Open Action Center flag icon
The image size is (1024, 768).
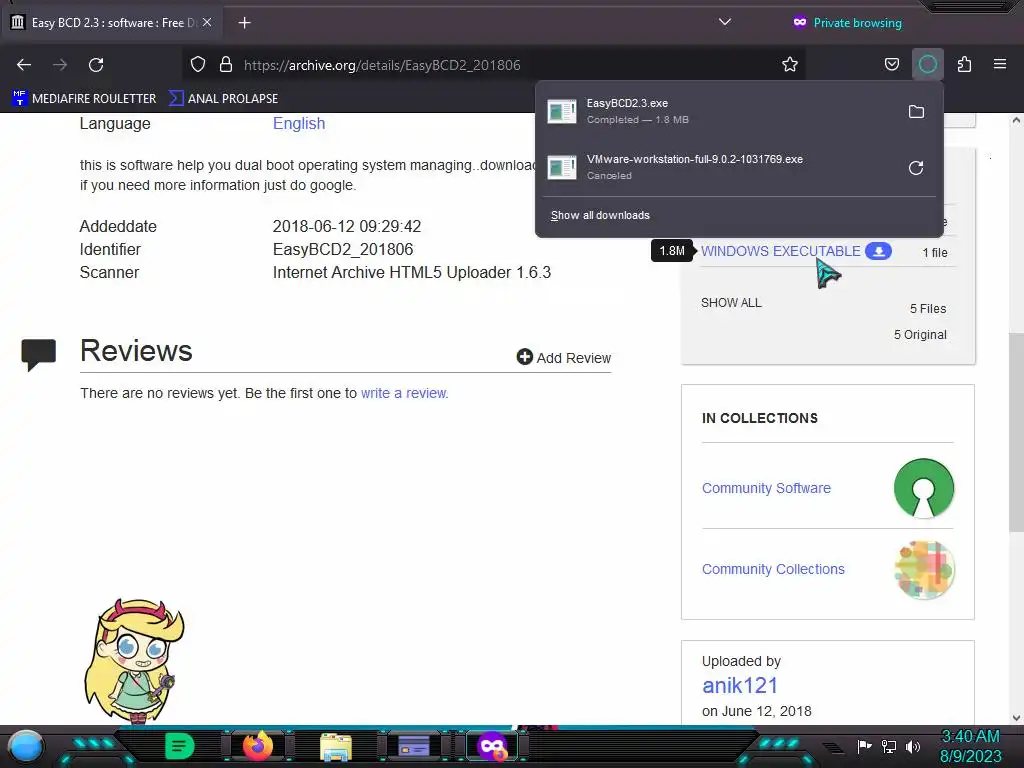coord(864,746)
